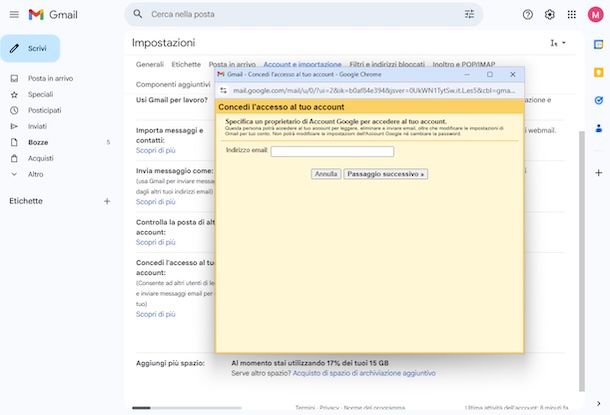Switch to Posta in arrivo settings tab
Image resolution: width=610 pixels, height=415 pixels.
click(232, 64)
